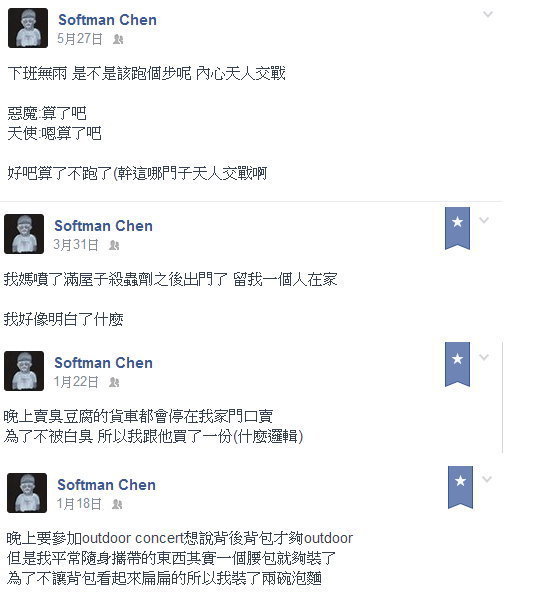The width and height of the screenshot is (538, 600).
Task: Open the options chevron on the 1月18日 post
Action: [x=487, y=479]
